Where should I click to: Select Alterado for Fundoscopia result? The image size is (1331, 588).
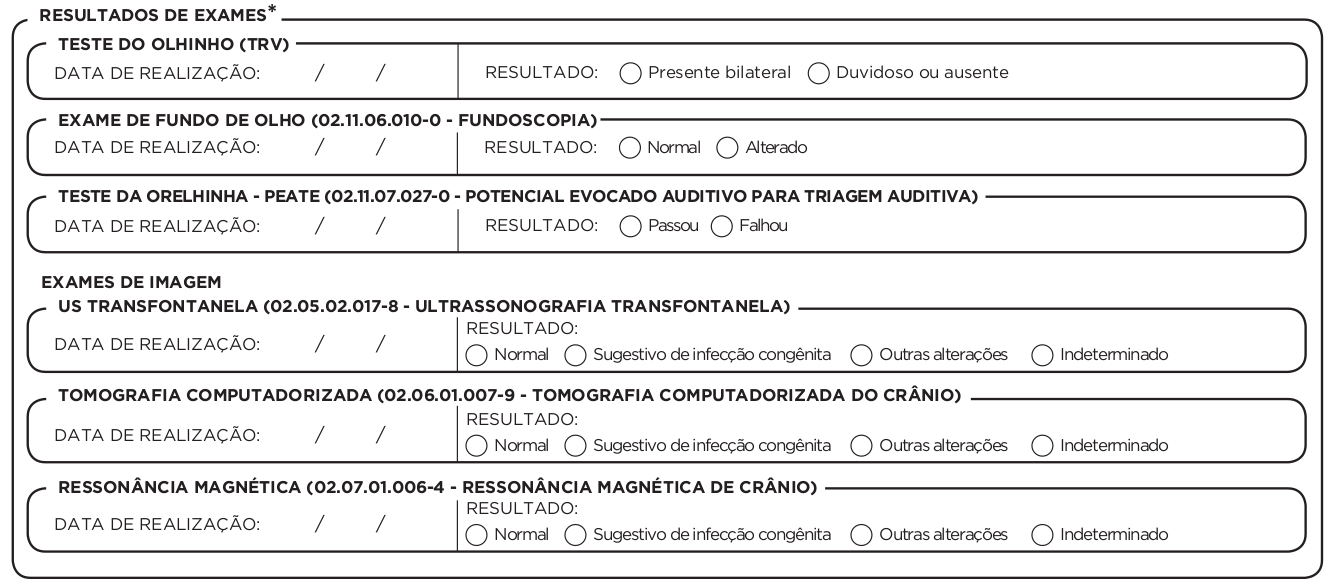click(x=727, y=147)
